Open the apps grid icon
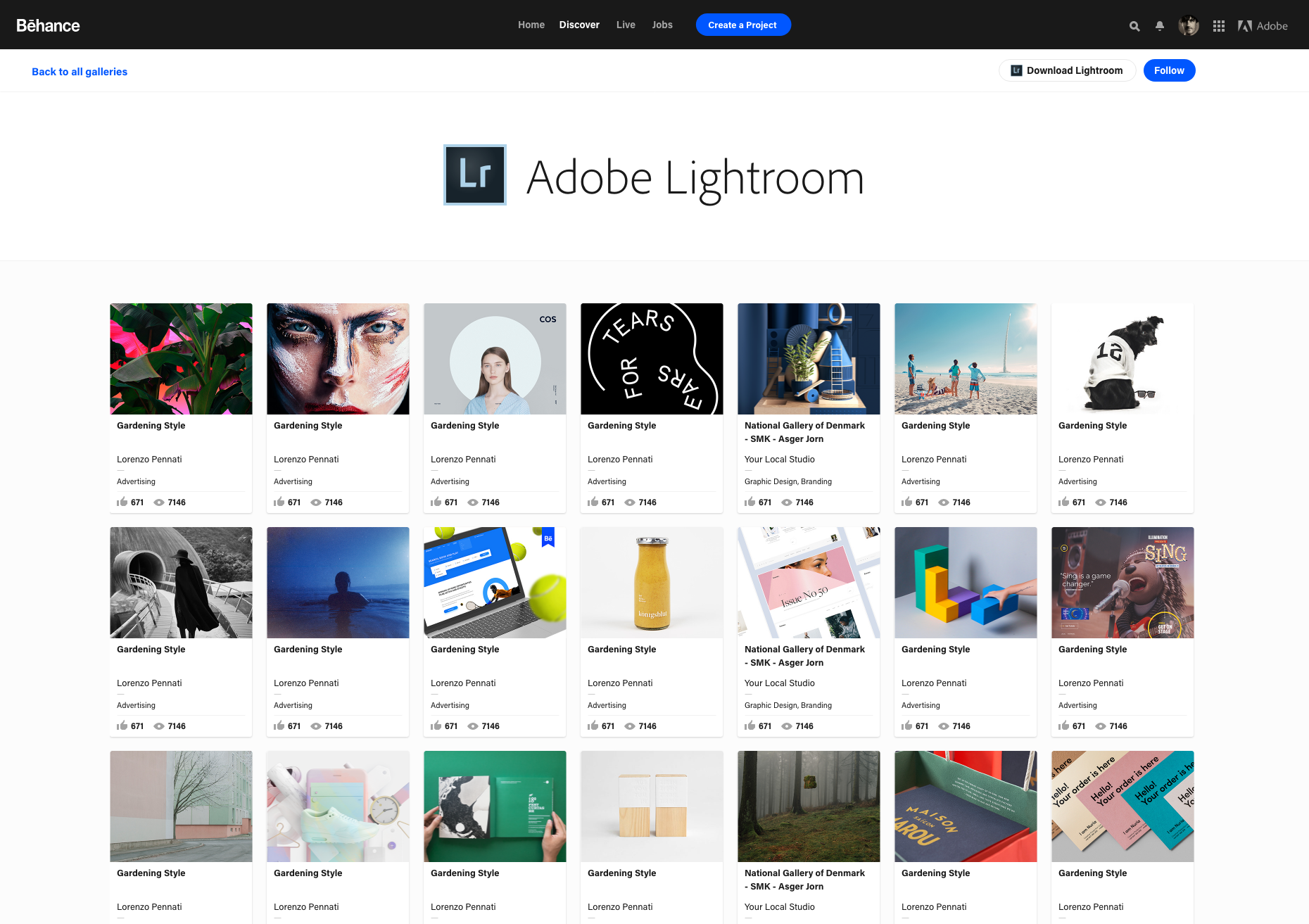The width and height of the screenshot is (1309, 924). [x=1219, y=26]
